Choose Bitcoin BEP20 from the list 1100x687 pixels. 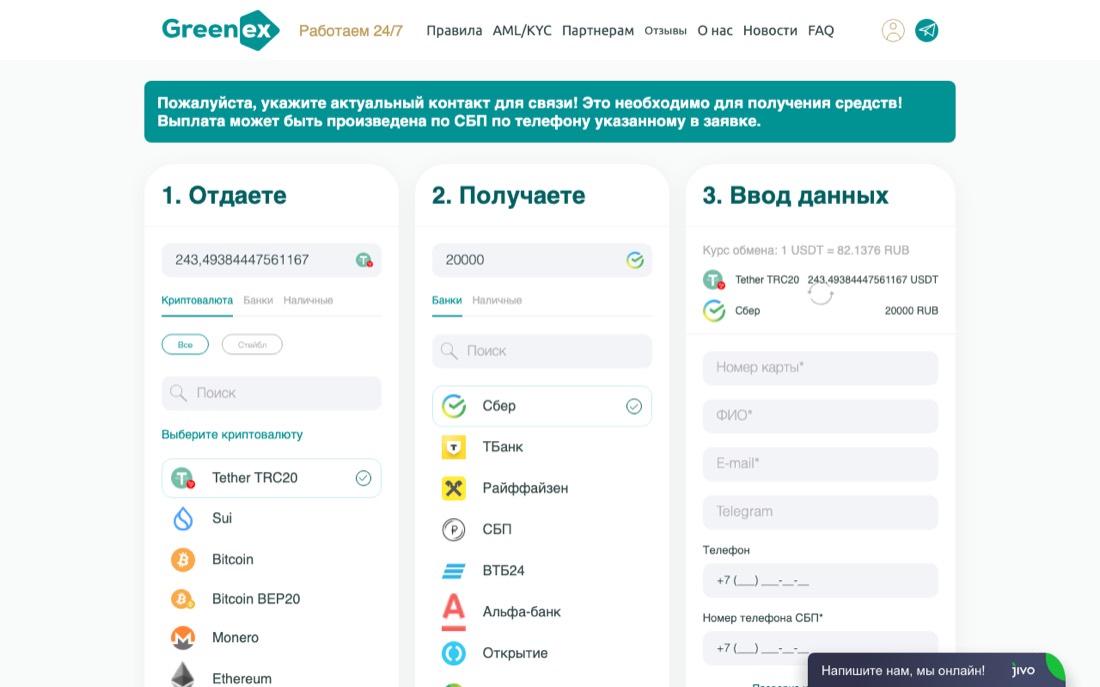coord(271,599)
